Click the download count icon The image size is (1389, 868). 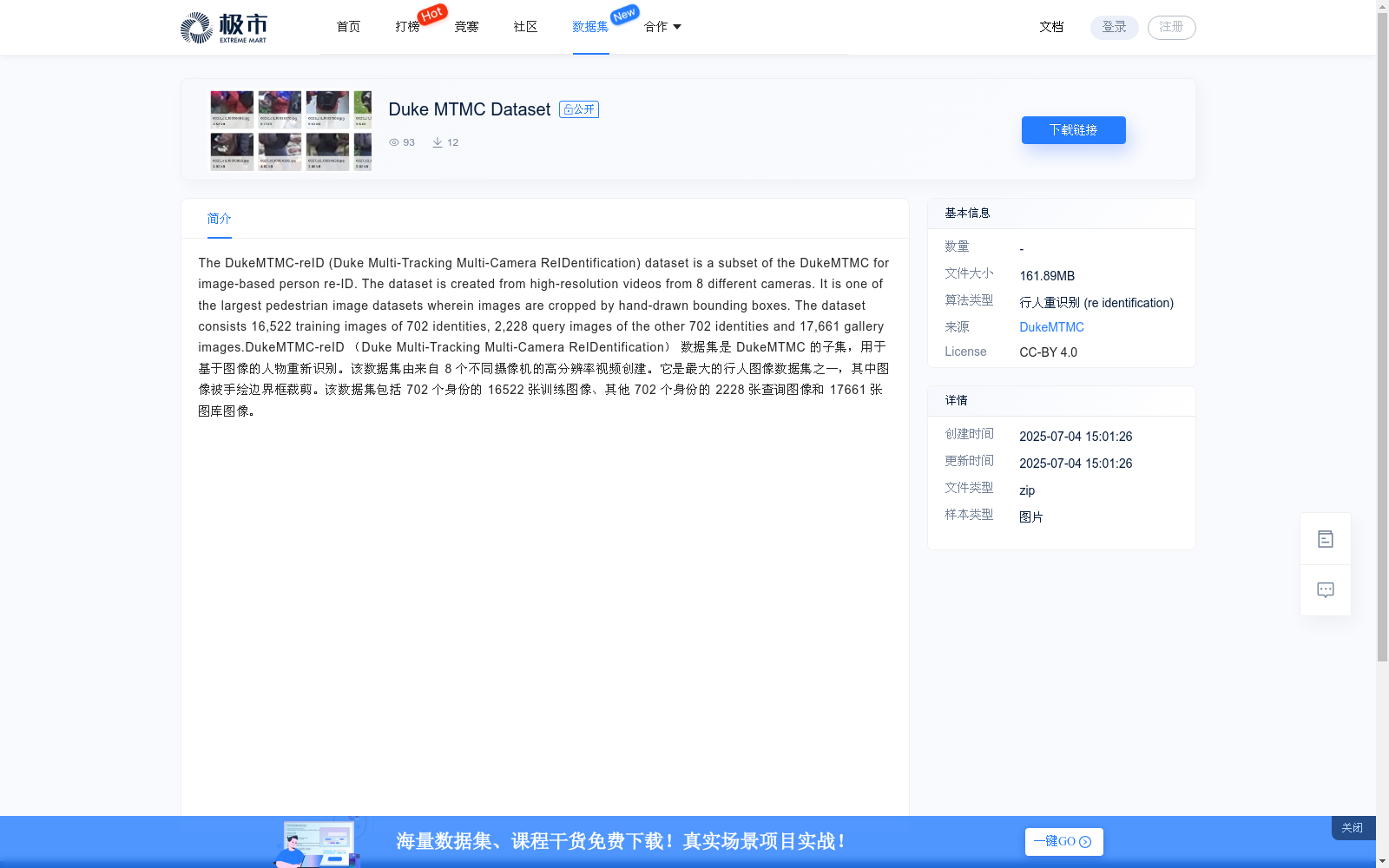coord(438,142)
